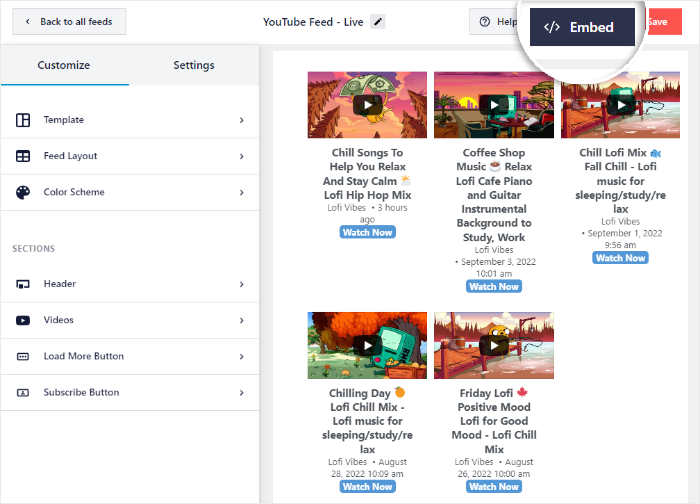700x504 pixels.
Task: Open the Chill Lofi Mix Fall Chill title
Action: [621, 181]
